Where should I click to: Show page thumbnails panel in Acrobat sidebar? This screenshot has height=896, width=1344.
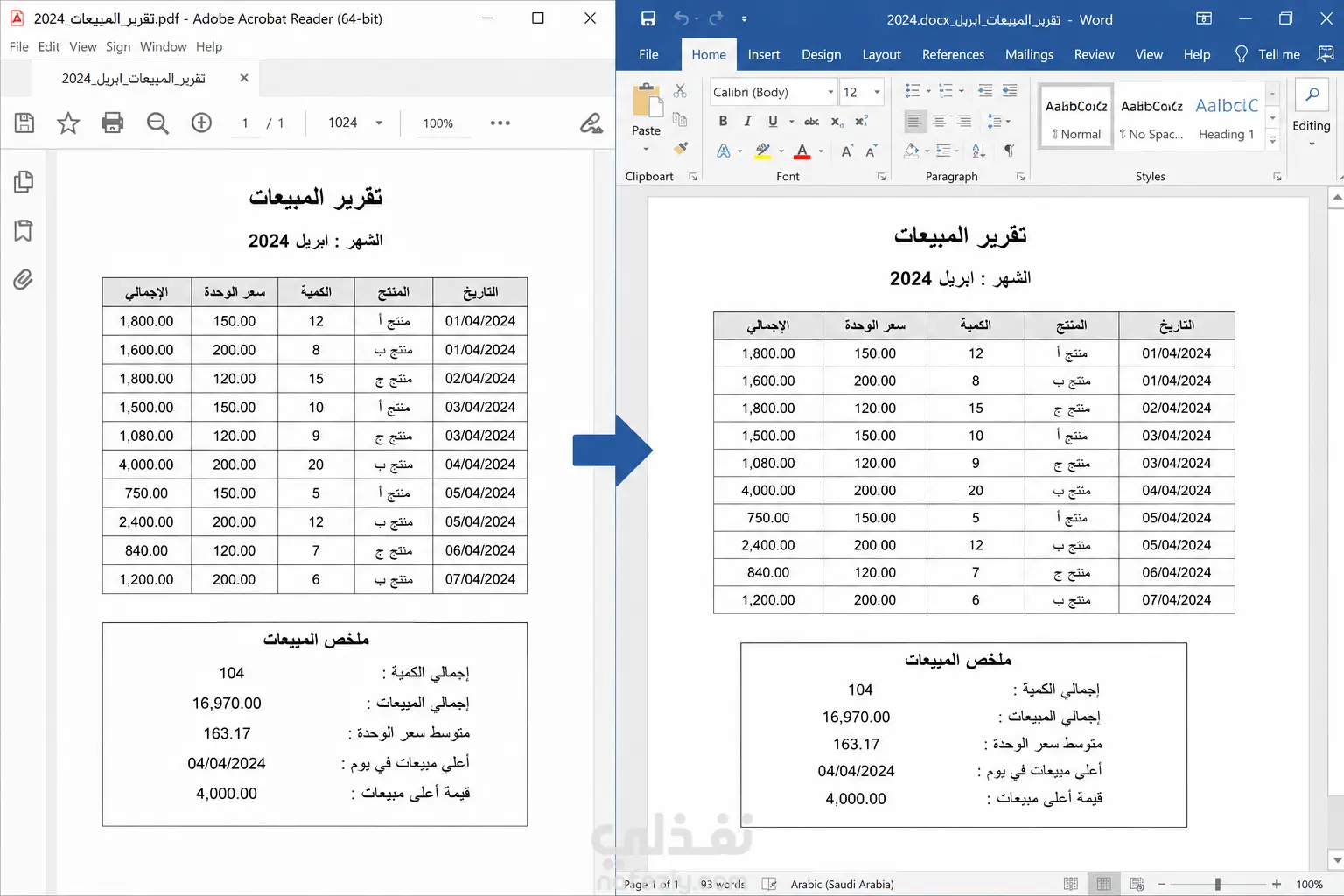[x=24, y=182]
